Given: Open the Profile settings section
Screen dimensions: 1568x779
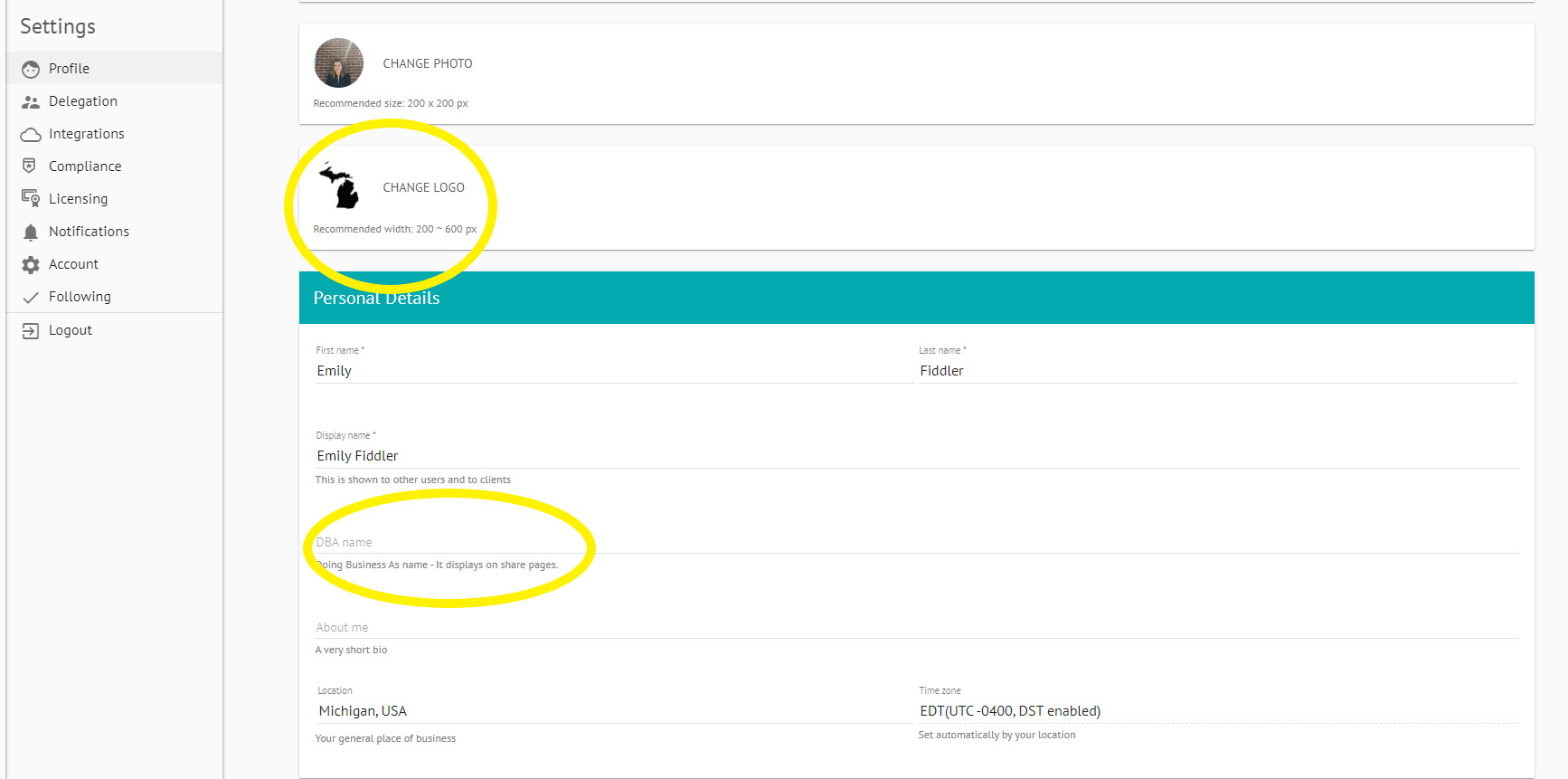Looking at the screenshot, I should coord(114,68).
